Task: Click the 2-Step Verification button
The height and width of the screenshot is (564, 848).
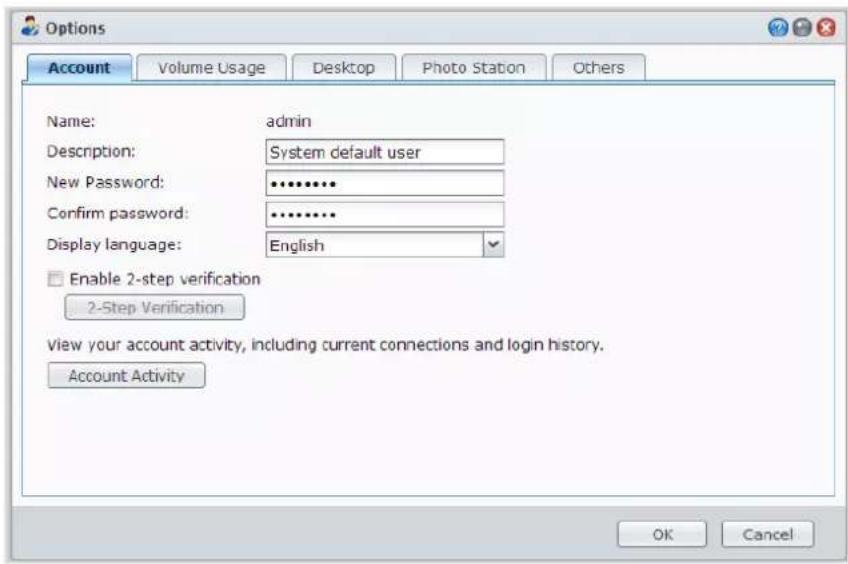Action: (x=155, y=307)
